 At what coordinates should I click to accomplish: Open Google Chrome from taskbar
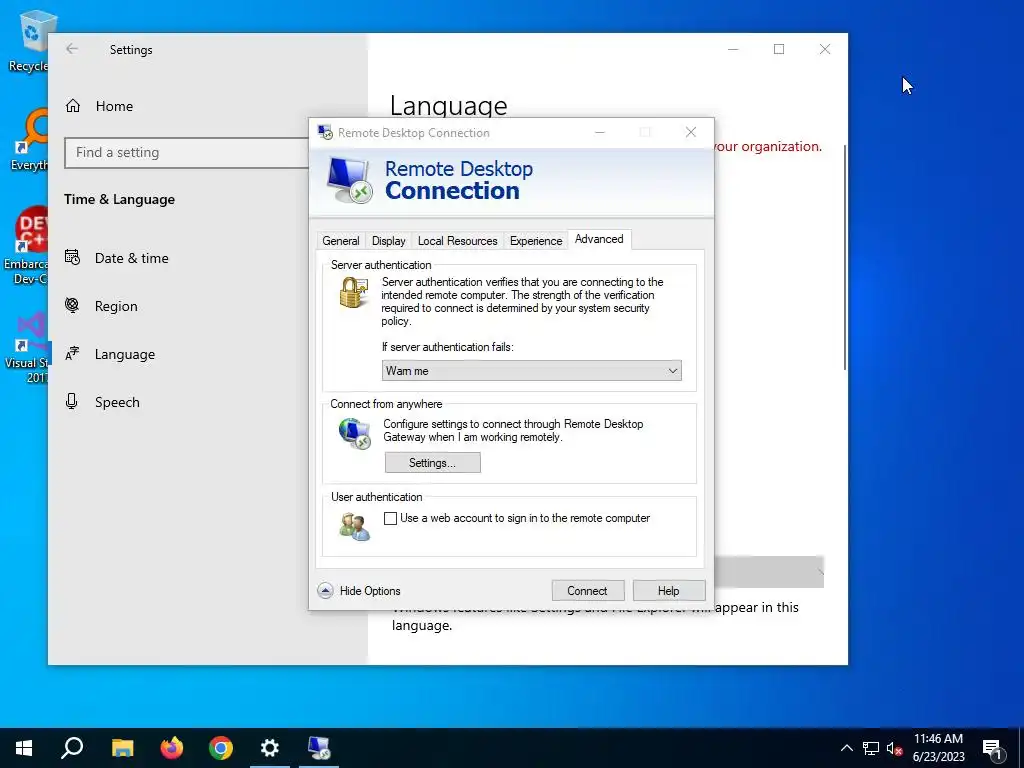tap(221, 748)
